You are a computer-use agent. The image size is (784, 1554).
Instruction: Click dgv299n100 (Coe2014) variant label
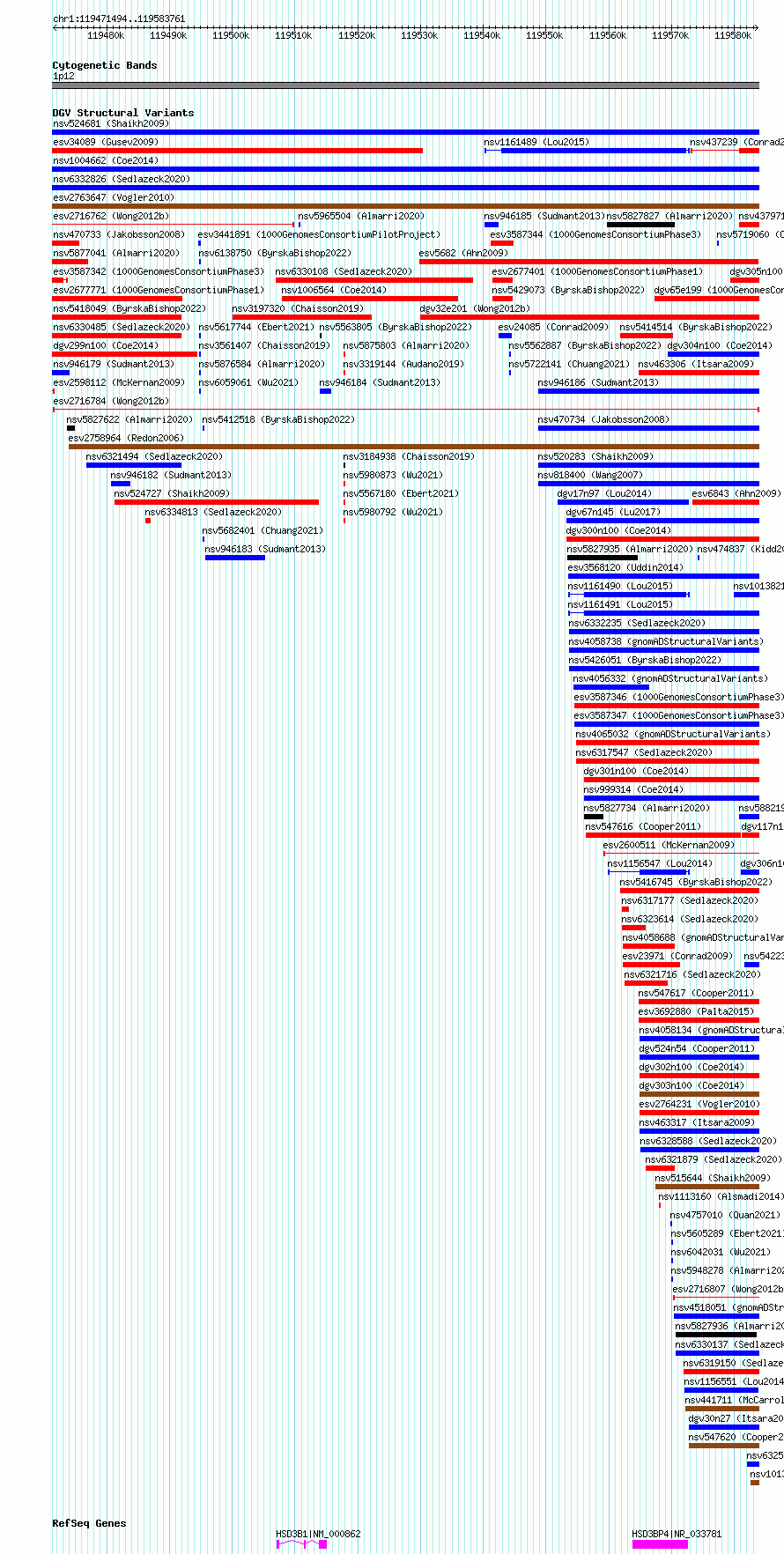click(106, 345)
